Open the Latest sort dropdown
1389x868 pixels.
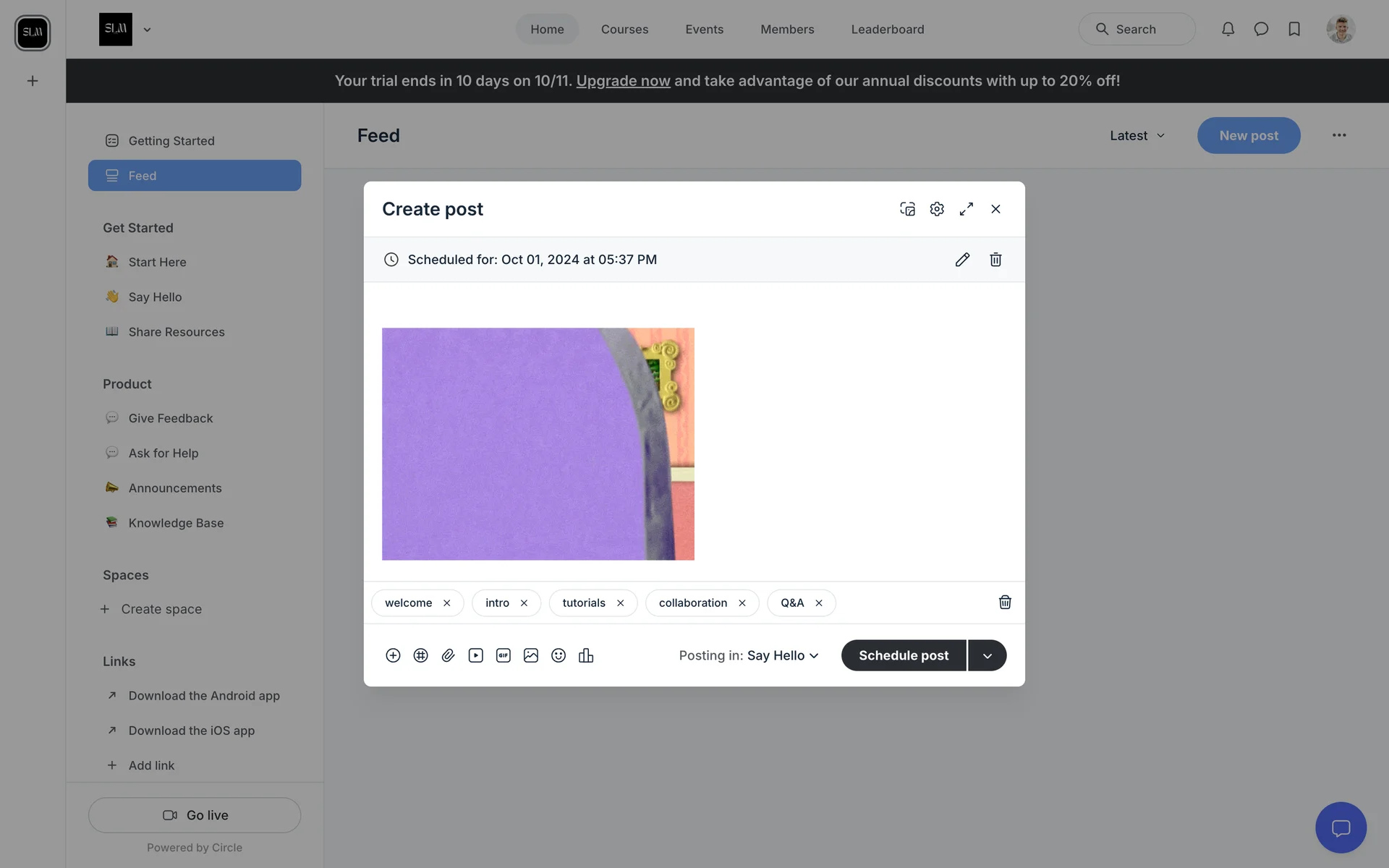(1137, 135)
